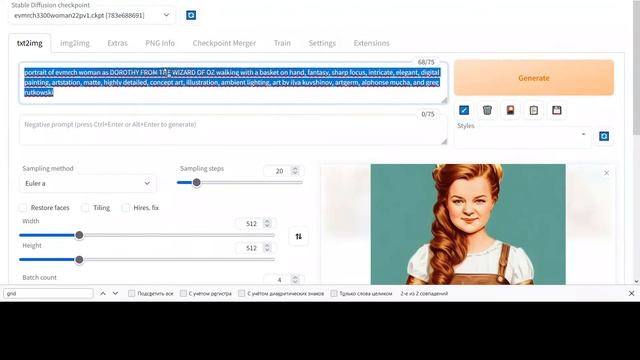Click the trash icon to clear prompt
This screenshot has height=360, width=640.
(x=487, y=110)
